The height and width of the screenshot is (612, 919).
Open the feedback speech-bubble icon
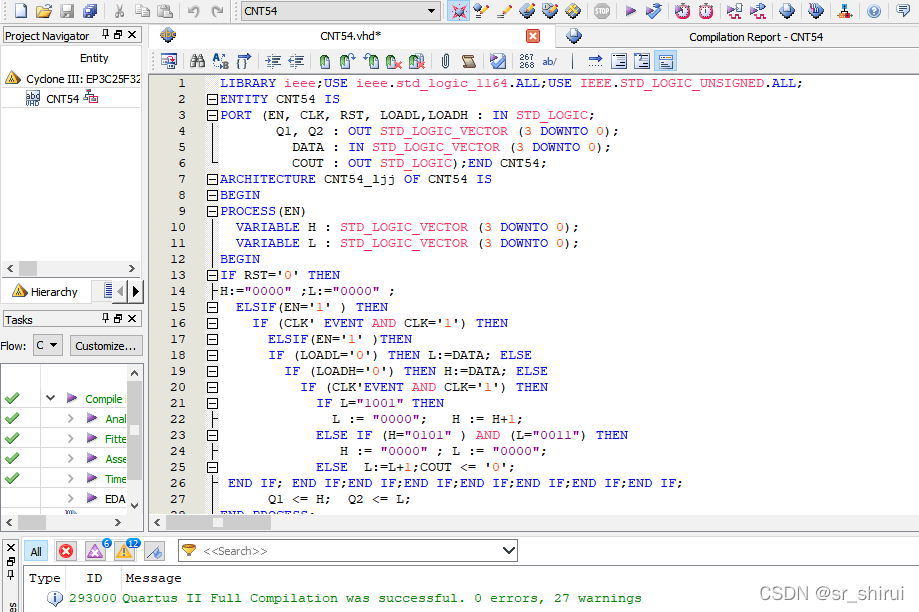tap(903, 11)
